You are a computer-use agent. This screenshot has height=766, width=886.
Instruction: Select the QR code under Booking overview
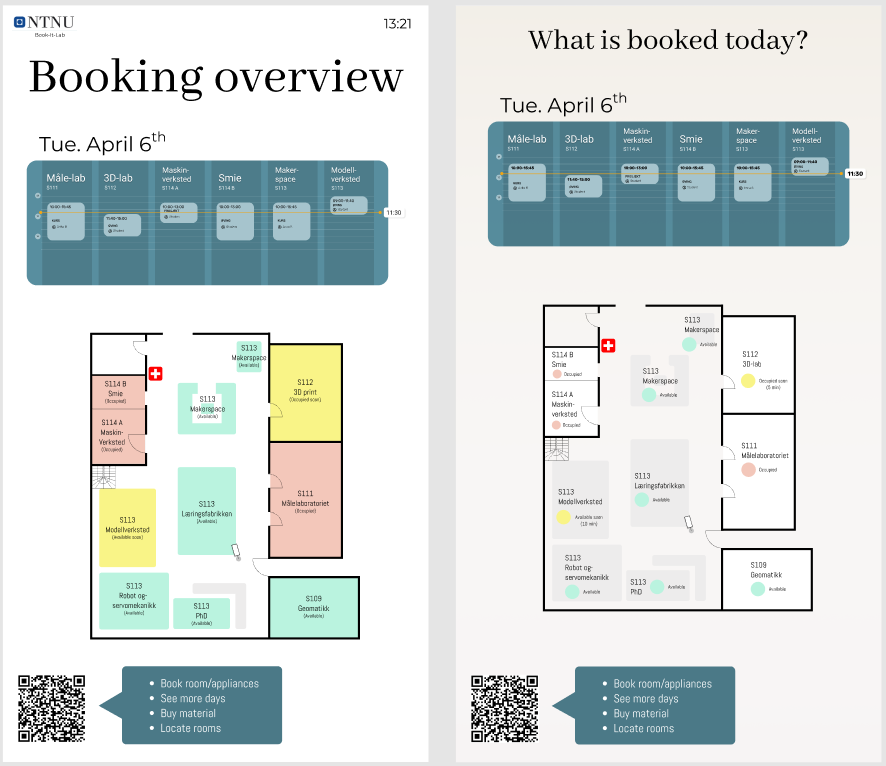(x=51, y=707)
